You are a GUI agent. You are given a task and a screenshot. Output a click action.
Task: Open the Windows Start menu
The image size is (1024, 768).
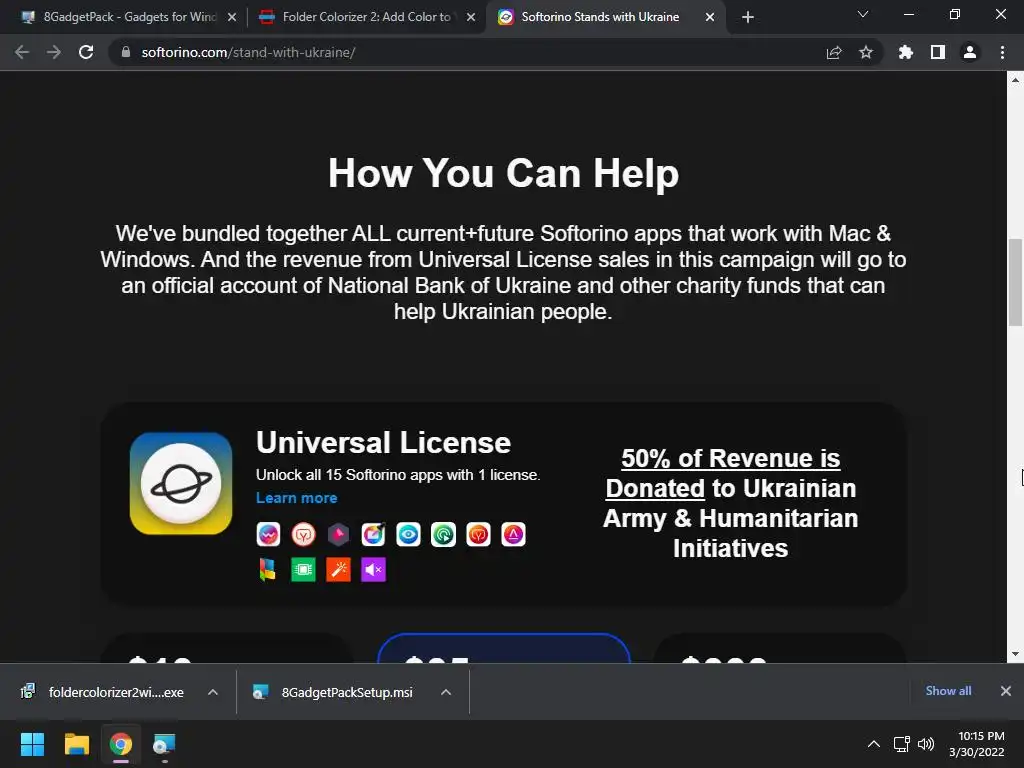[32, 744]
